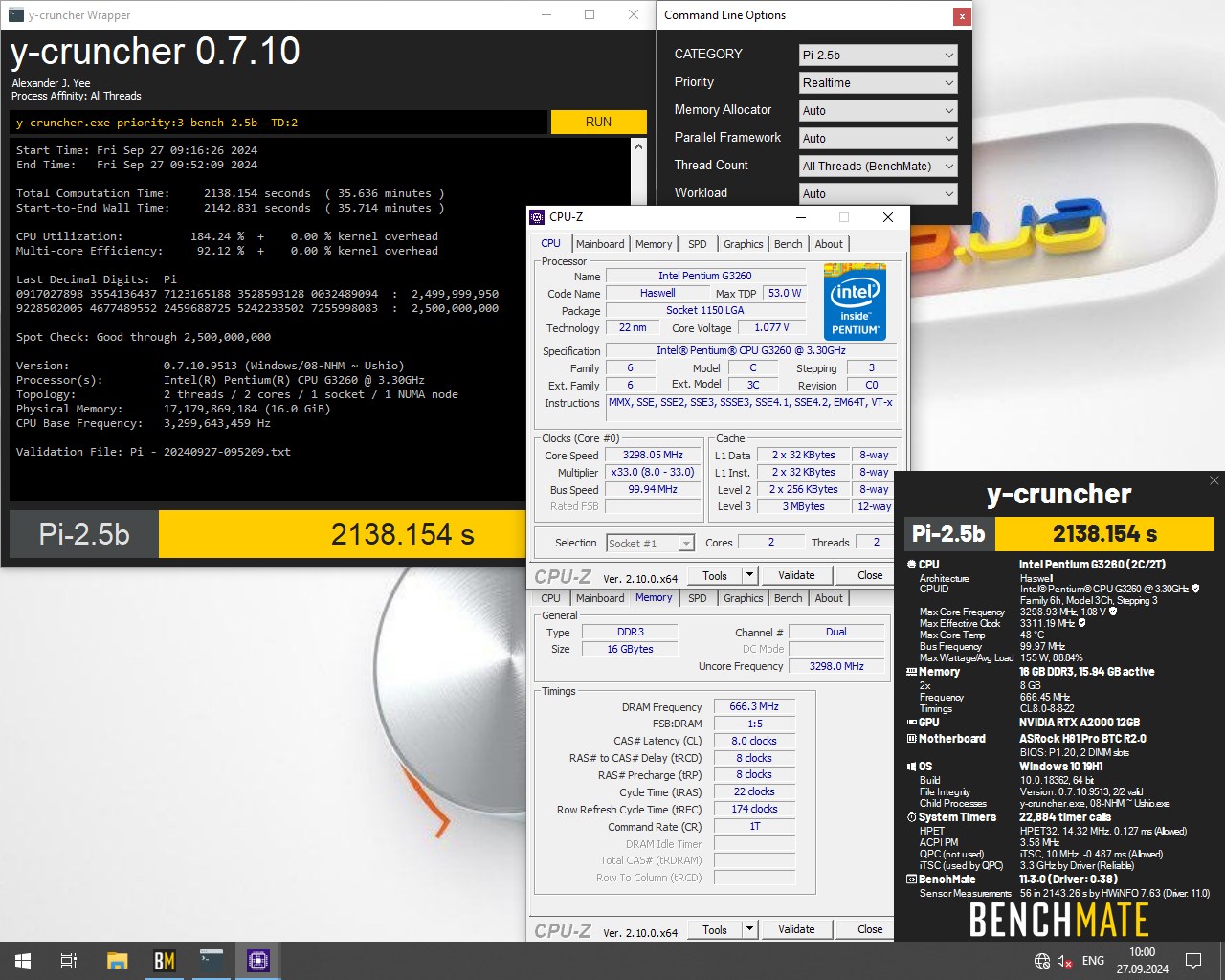The image size is (1225, 980).
Task: Click the DRAM Frequency 666.3 MHz value
Action: coord(754,707)
